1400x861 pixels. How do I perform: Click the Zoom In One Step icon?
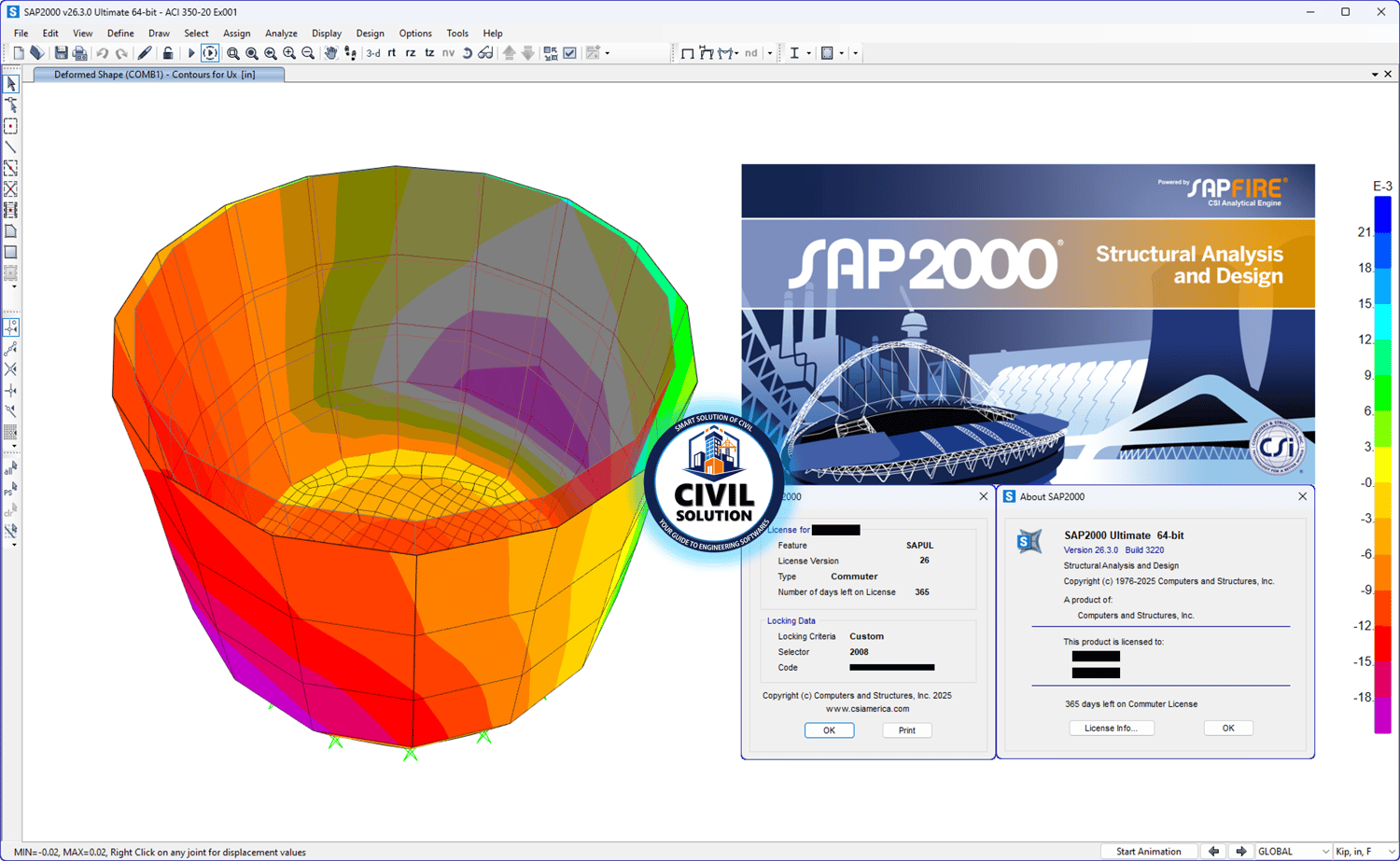coord(289,53)
